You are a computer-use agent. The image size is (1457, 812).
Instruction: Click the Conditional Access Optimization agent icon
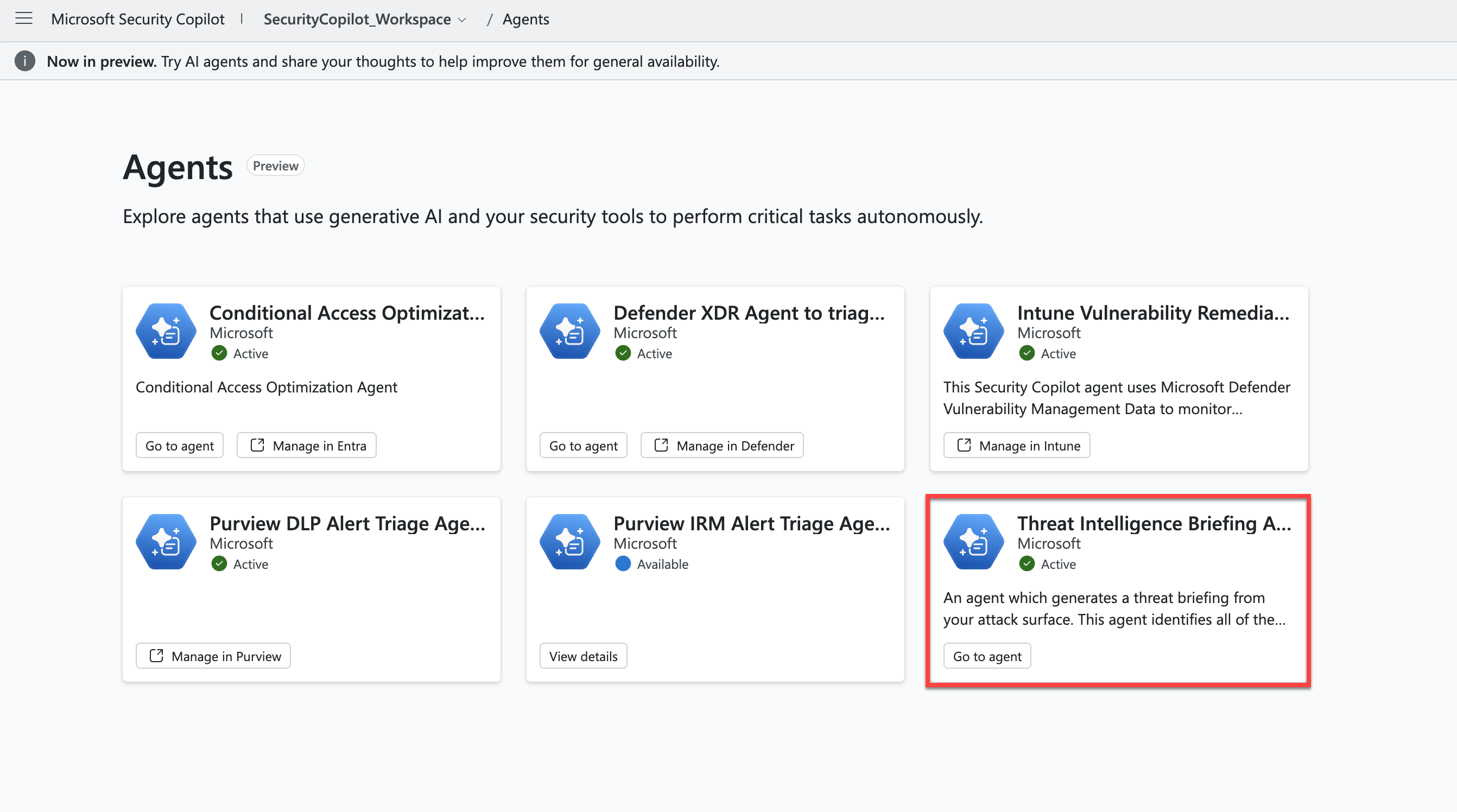click(x=166, y=331)
